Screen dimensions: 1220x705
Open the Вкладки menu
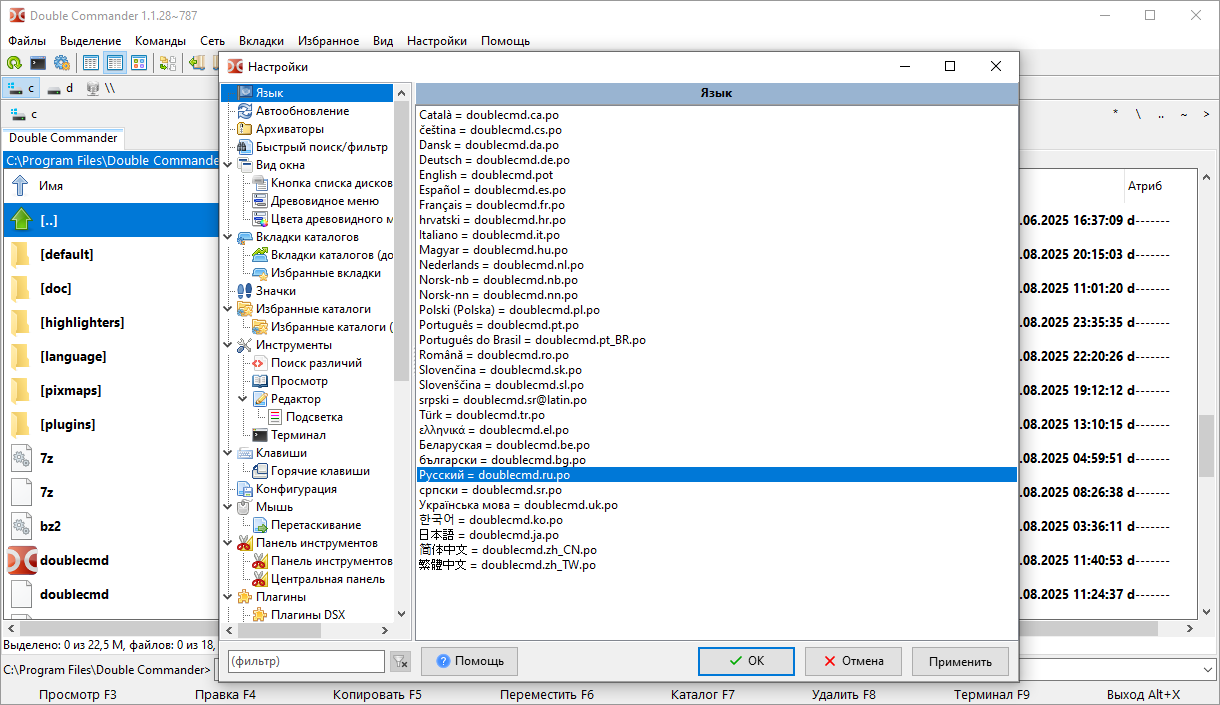261,41
